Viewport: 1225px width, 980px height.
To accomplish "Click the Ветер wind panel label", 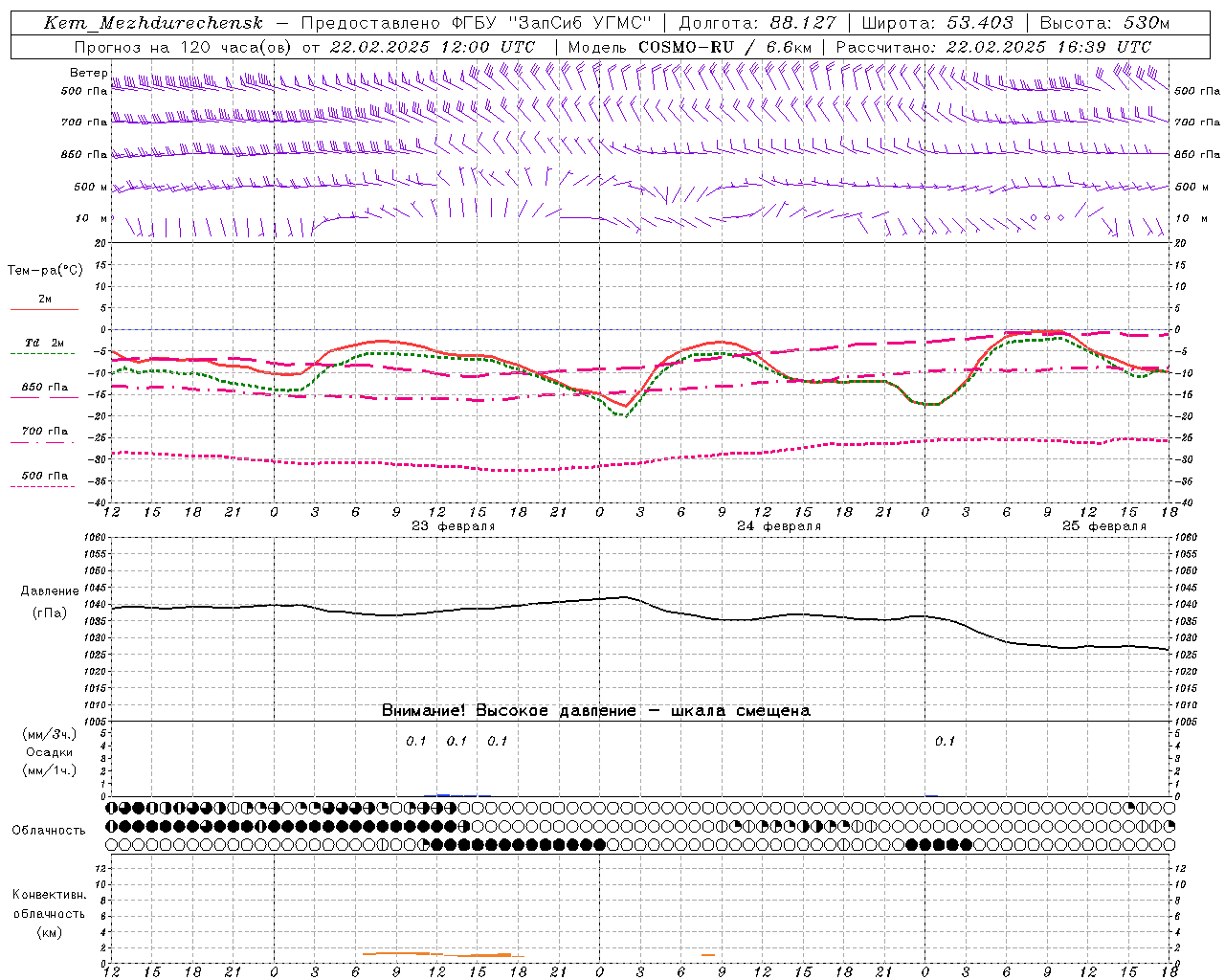I will tap(88, 73).
